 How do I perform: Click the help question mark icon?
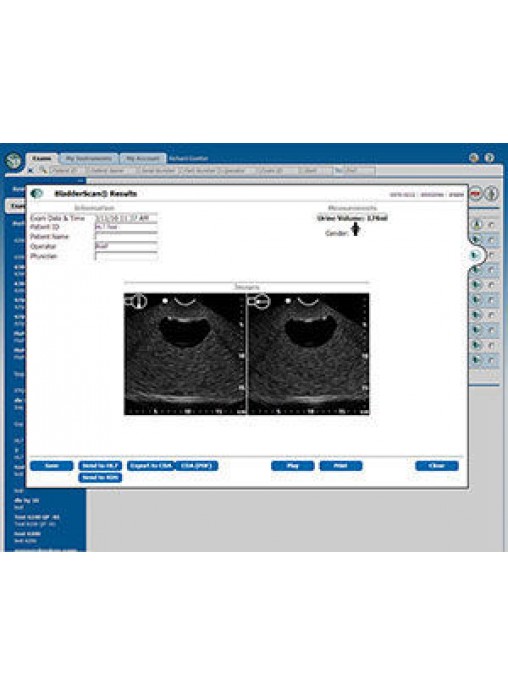click(x=489, y=158)
